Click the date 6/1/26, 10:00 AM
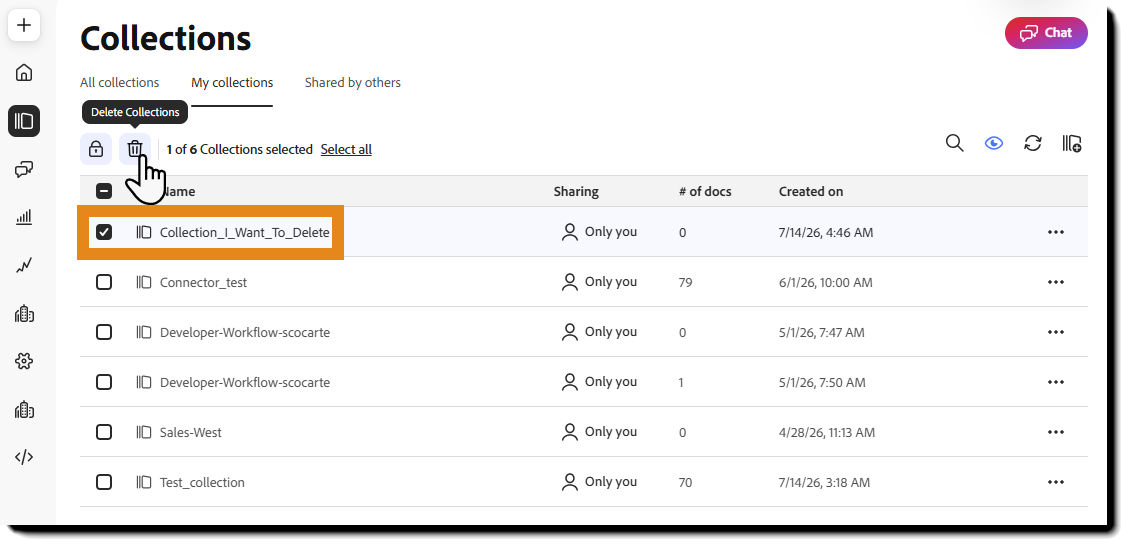The height and width of the screenshot is (539, 1121). 825,282
